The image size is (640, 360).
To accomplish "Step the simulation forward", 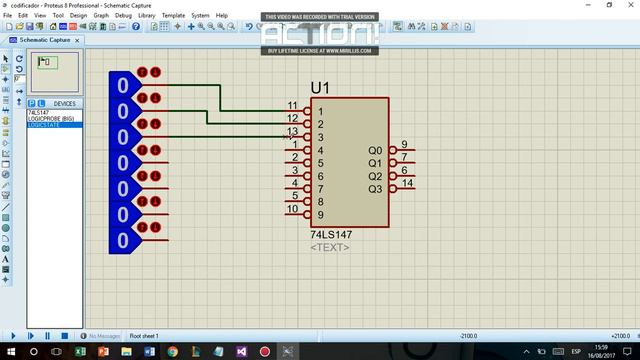I will pos(30,336).
